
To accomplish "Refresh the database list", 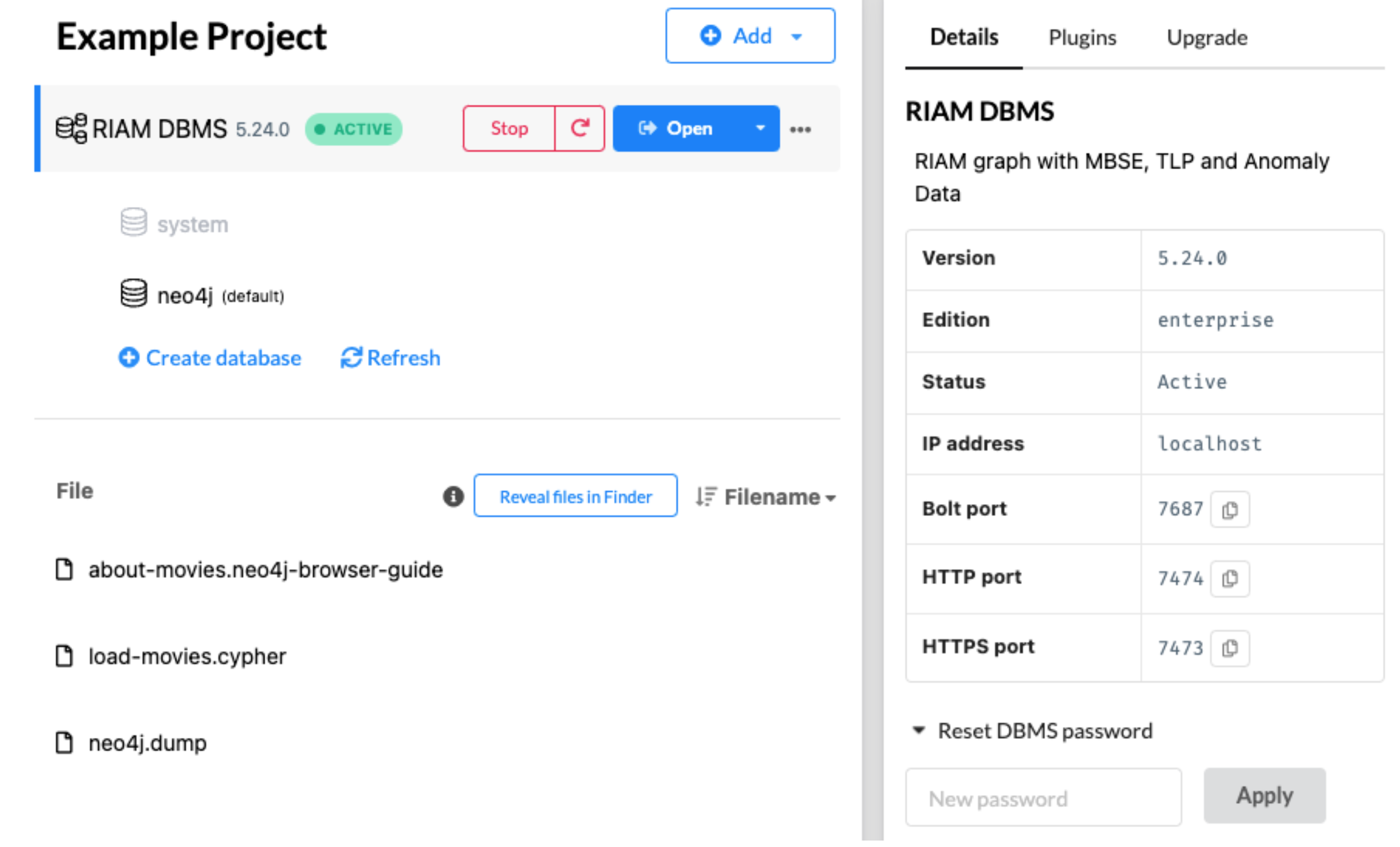I will click(x=391, y=358).
